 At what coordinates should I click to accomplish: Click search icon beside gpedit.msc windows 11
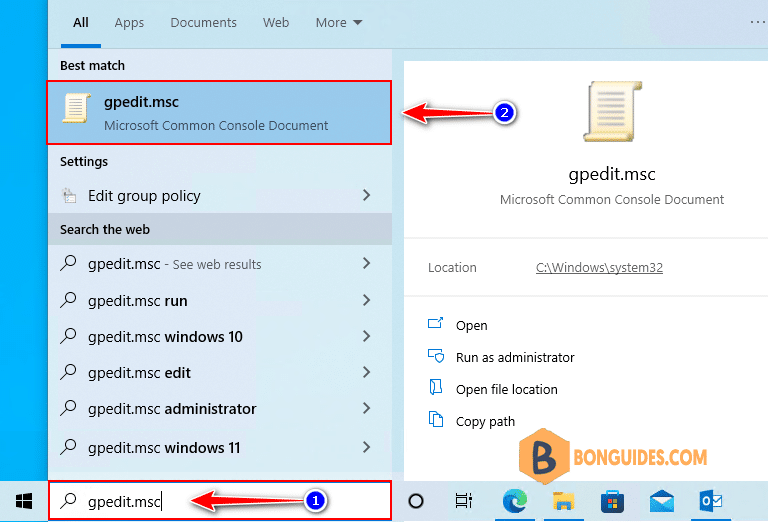(69, 447)
